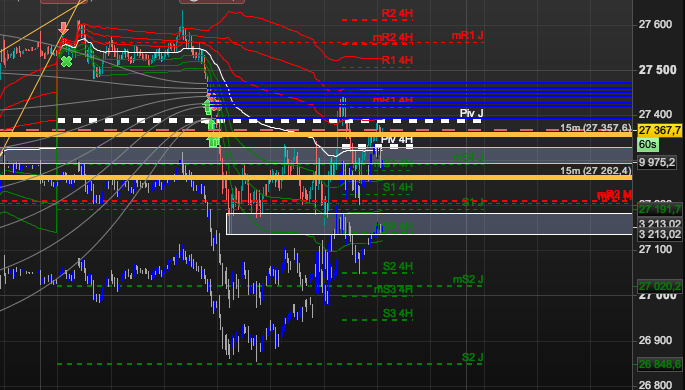
Task: Click the 27 600 price axis label
Action: point(655,24)
